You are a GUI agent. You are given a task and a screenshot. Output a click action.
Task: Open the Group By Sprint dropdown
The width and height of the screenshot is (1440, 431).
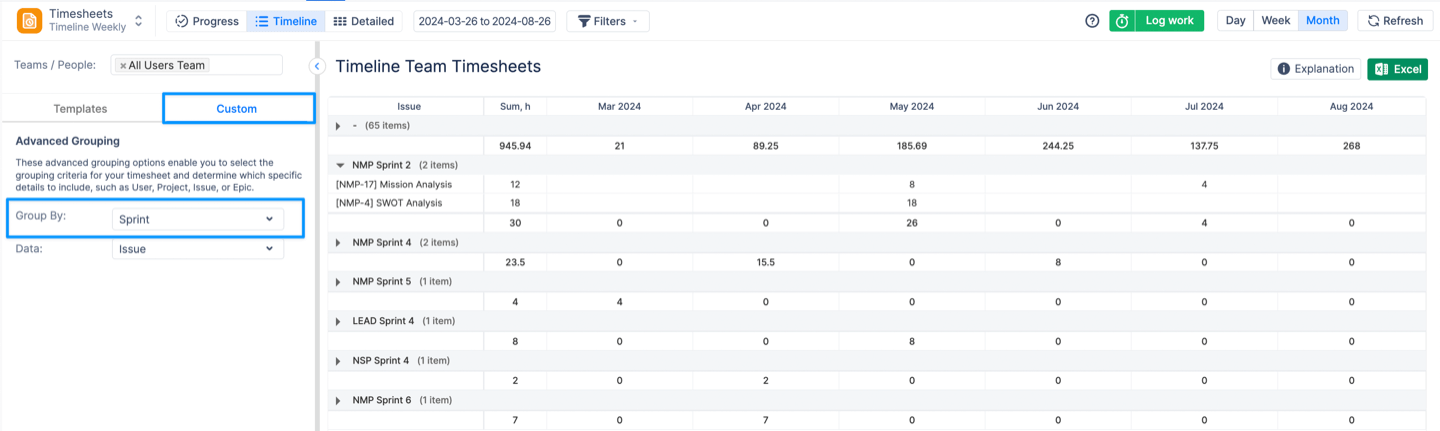(197, 219)
